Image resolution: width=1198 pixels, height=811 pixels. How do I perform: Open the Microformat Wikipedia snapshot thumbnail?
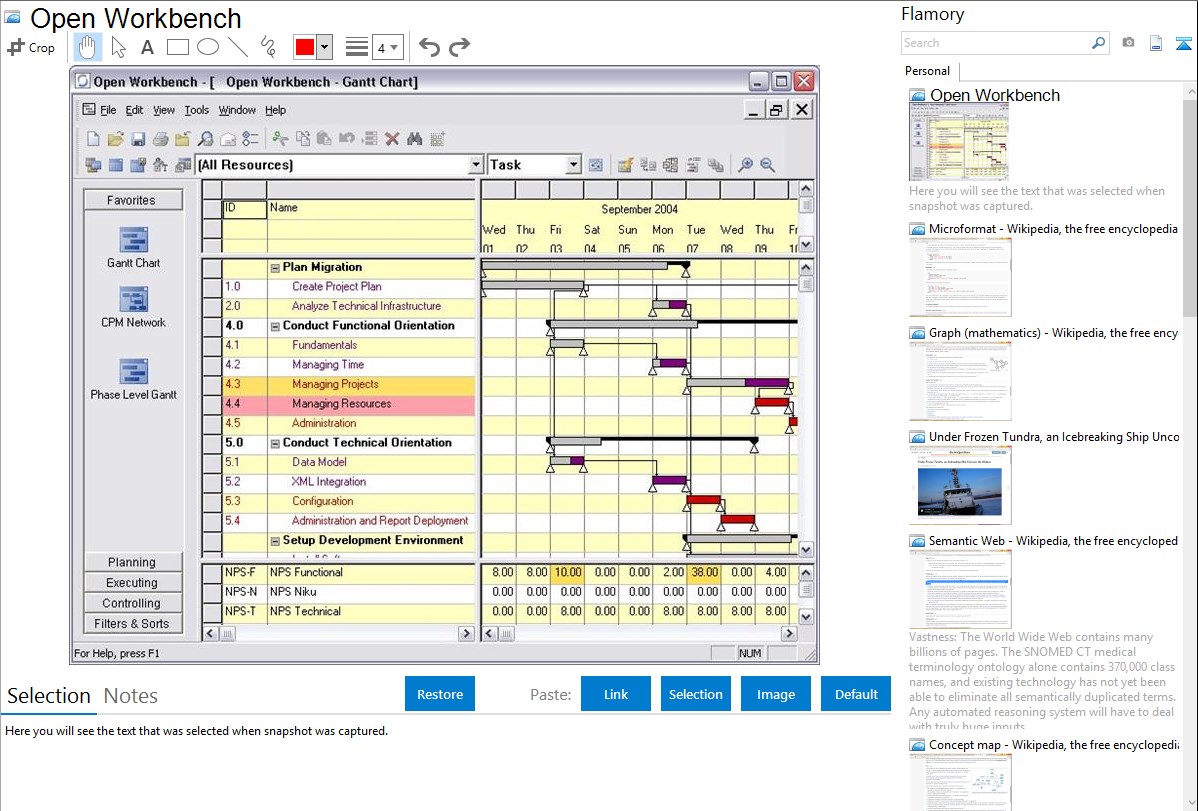[960, 277]
